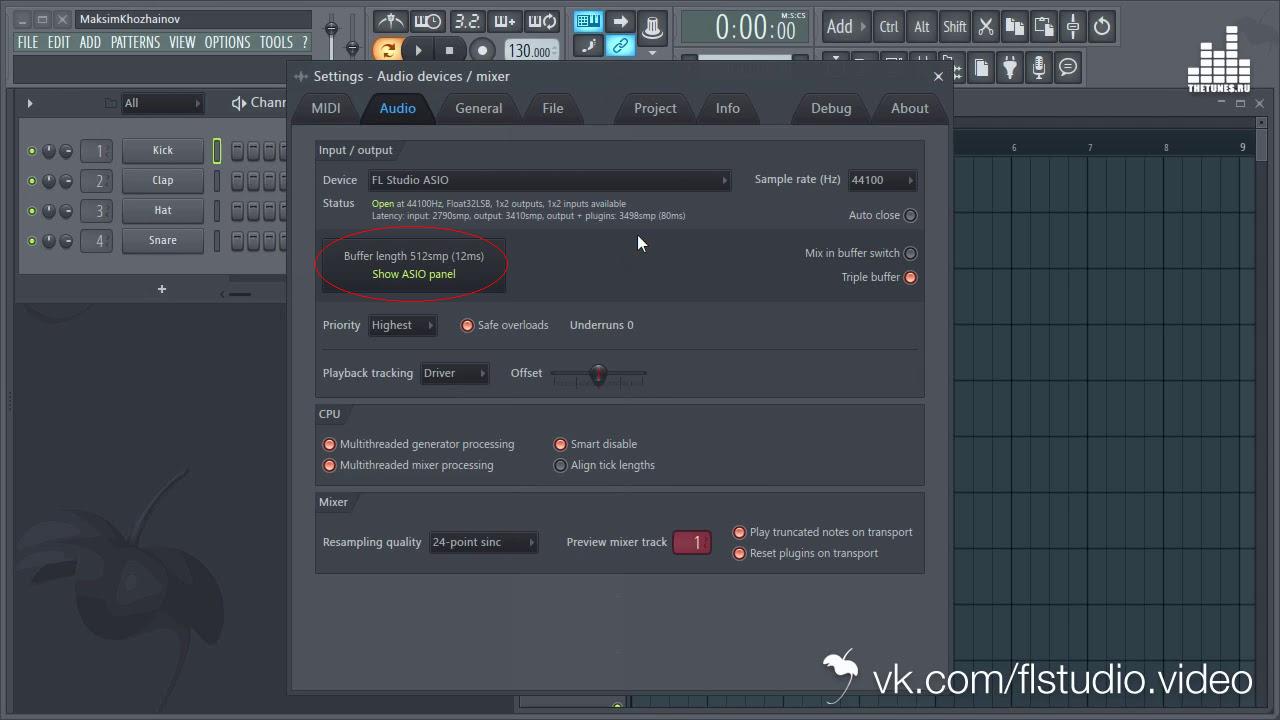Click the record button
The image size is (1280, 720).
[x=483, y=50]
